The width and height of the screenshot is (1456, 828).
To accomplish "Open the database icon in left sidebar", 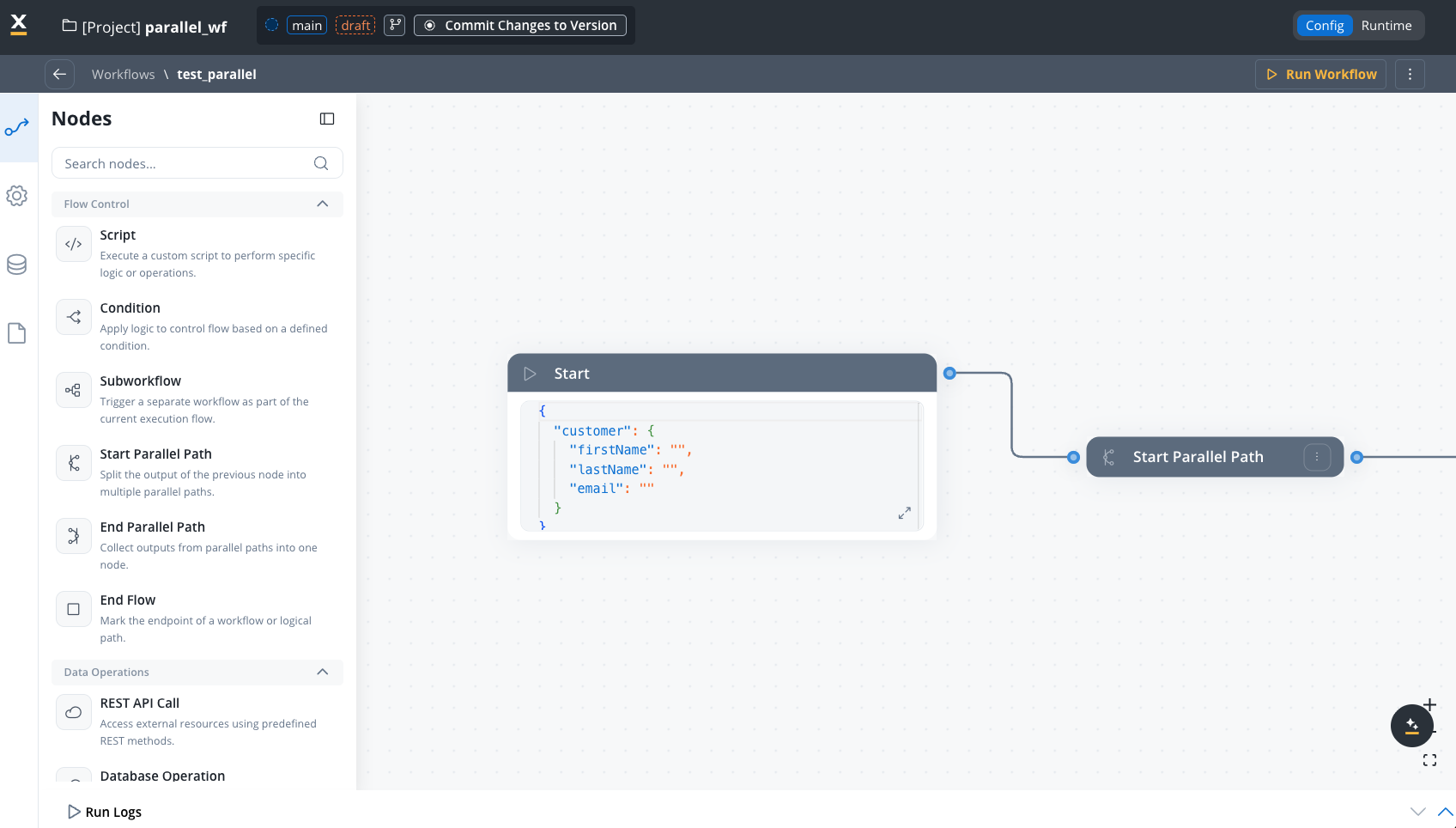I will pyautogui.click(x=17, y=265).
